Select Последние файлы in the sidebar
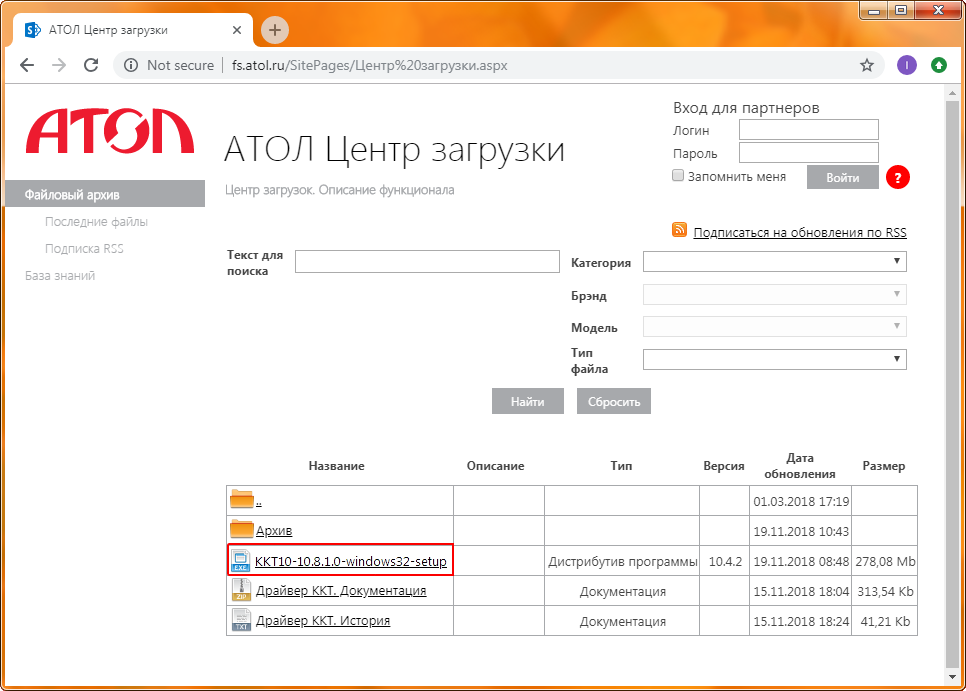 click(96, 222)
